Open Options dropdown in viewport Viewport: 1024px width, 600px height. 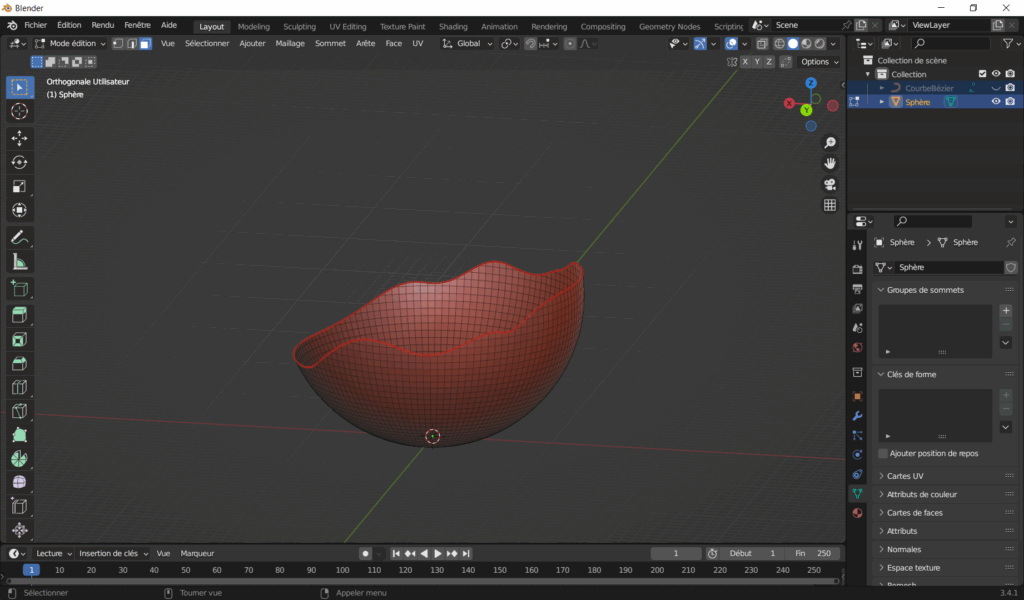click(820, 61)
